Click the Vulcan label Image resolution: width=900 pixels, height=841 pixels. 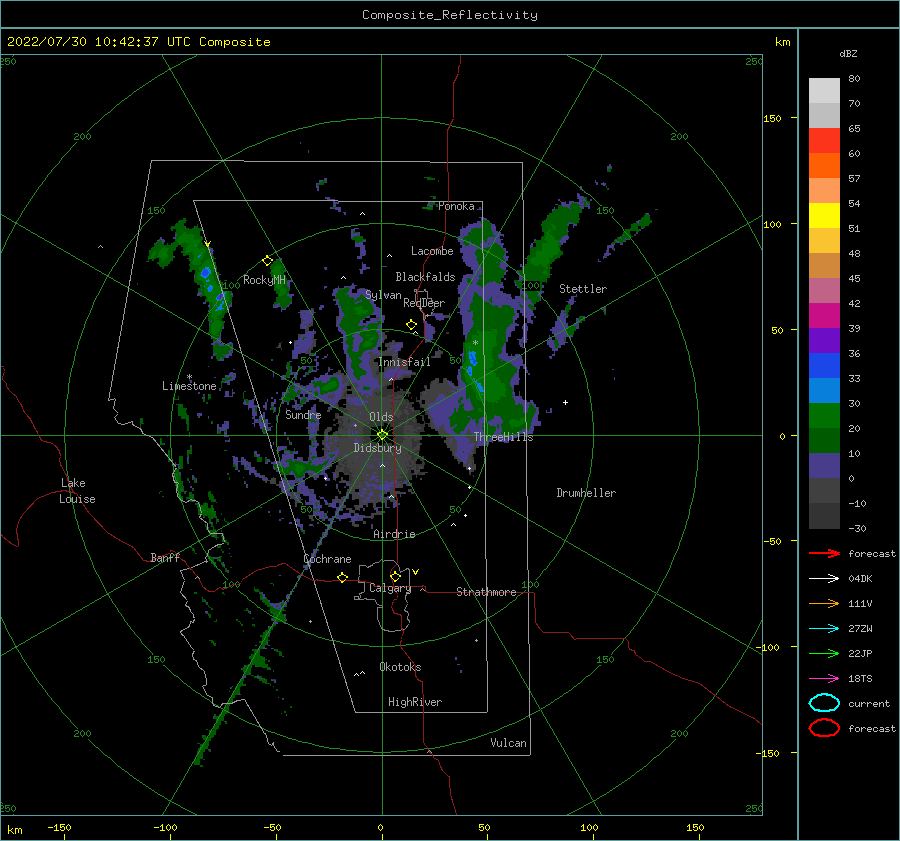point(508,743)
